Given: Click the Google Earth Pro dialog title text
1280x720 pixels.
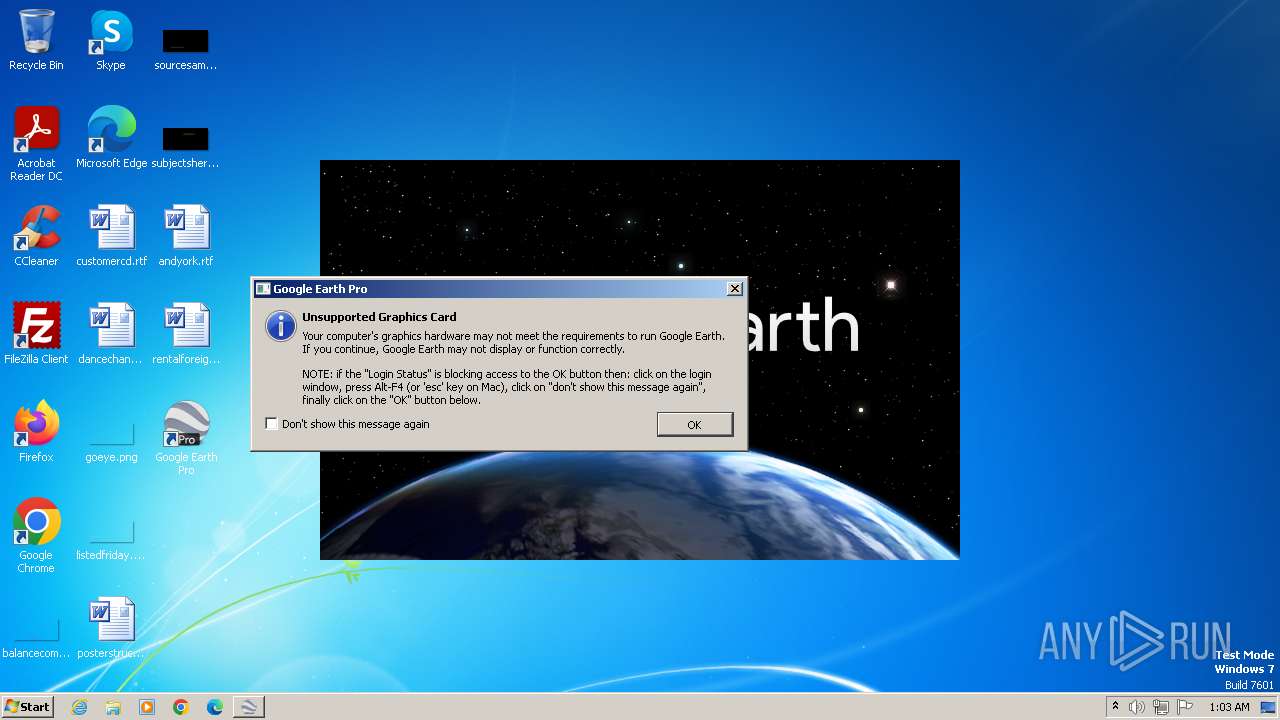Looking at the screenshot, I should click(x=320, y=289).
